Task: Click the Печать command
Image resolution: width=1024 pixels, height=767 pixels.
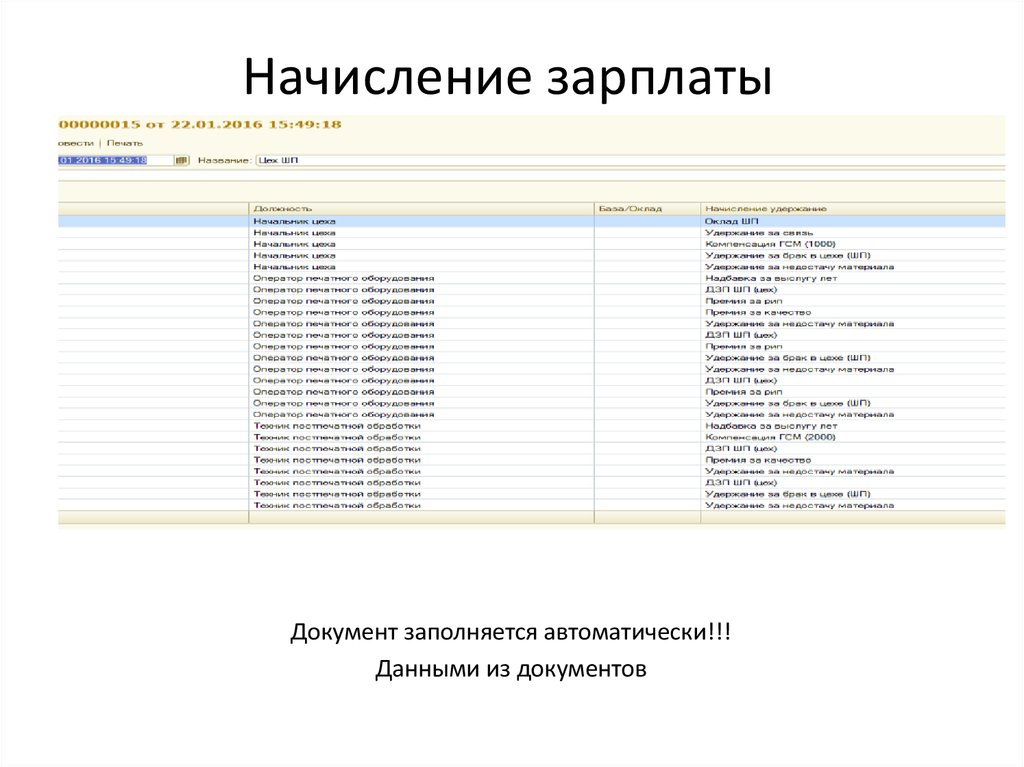Action: 125,143
